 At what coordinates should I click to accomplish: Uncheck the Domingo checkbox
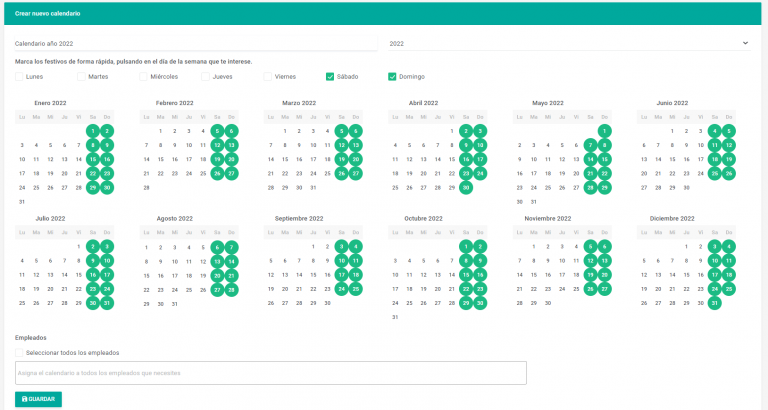point(392,76)
